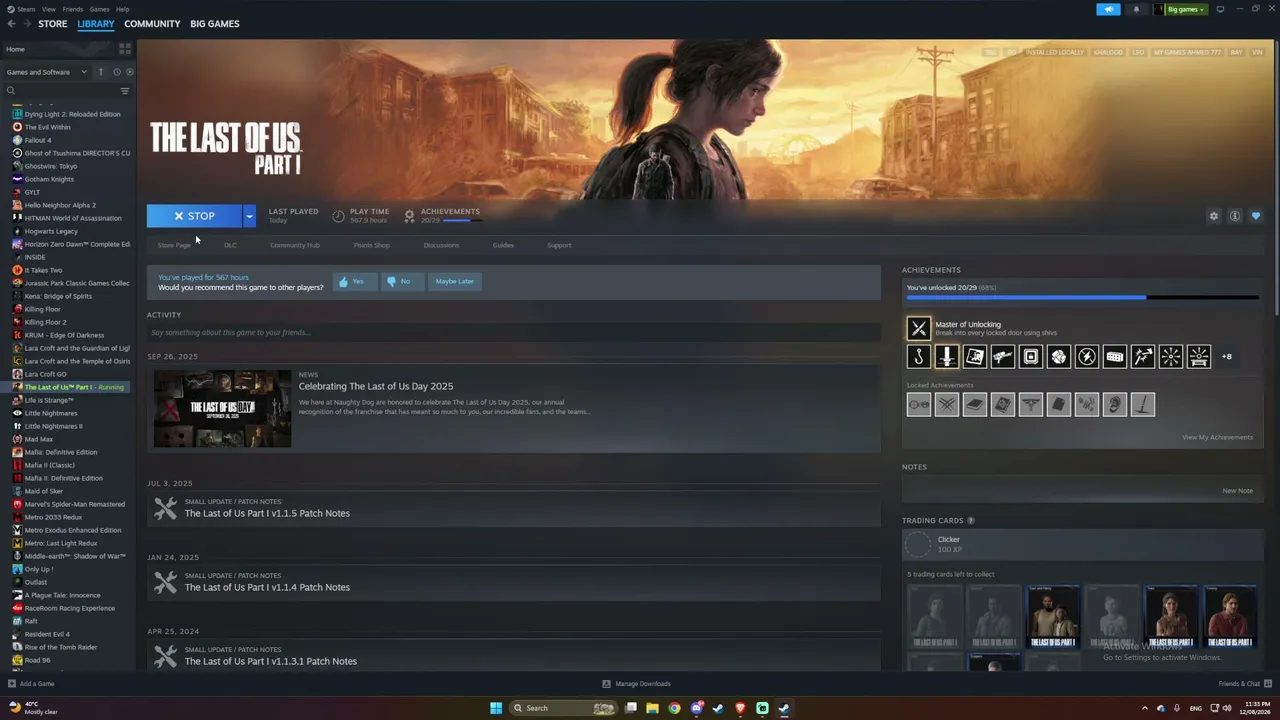Click the INSTALLED LOCALLY collection tag
This screenshot has width=1280, height=720.
(1054, 52)
